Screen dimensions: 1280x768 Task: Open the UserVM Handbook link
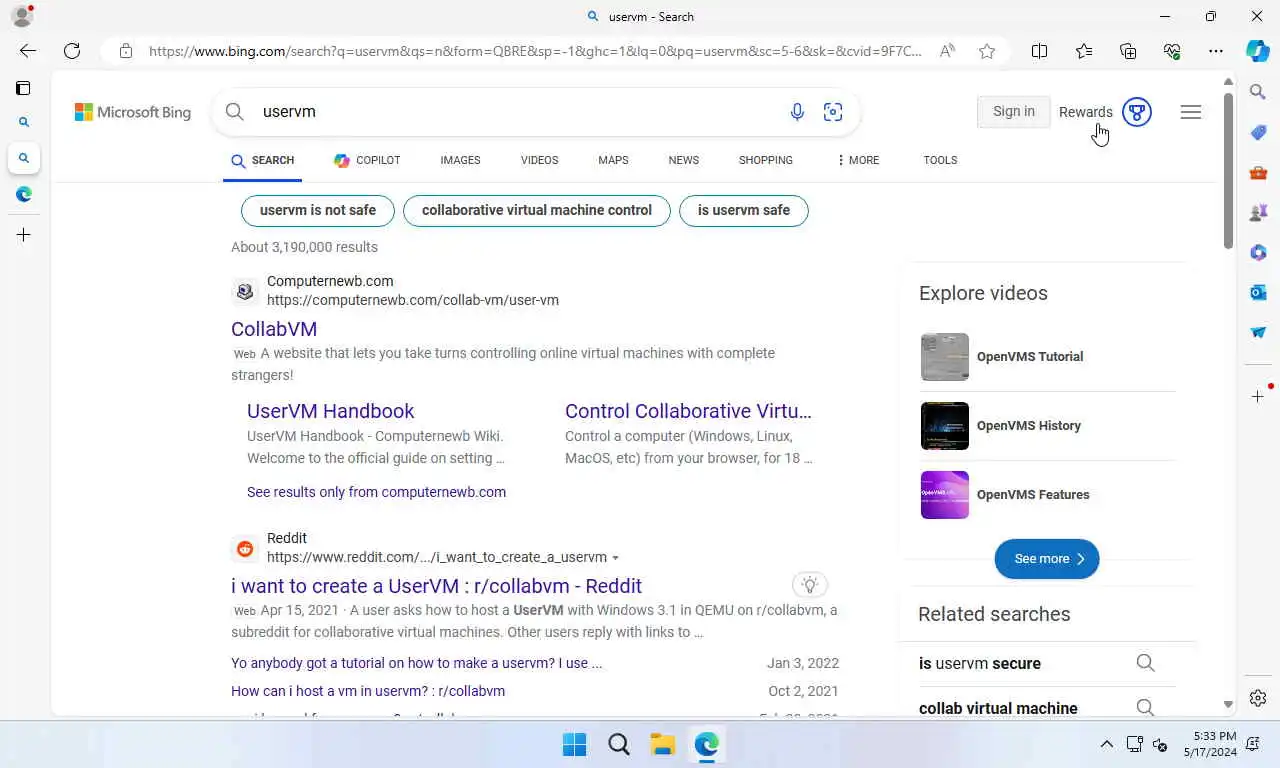(x=330, y=411)
